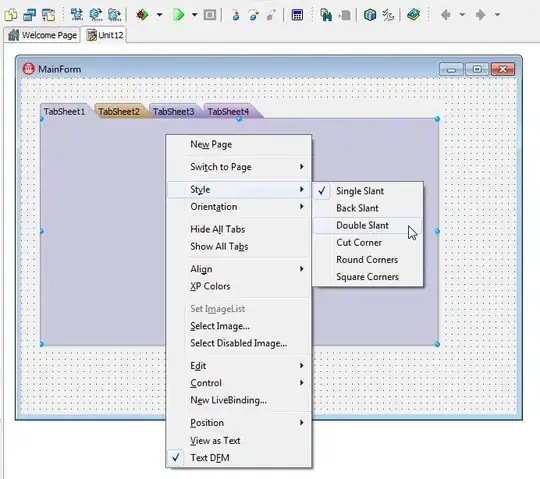
Task: Click the Back navigation arrow icon
Action: [446, 15]
